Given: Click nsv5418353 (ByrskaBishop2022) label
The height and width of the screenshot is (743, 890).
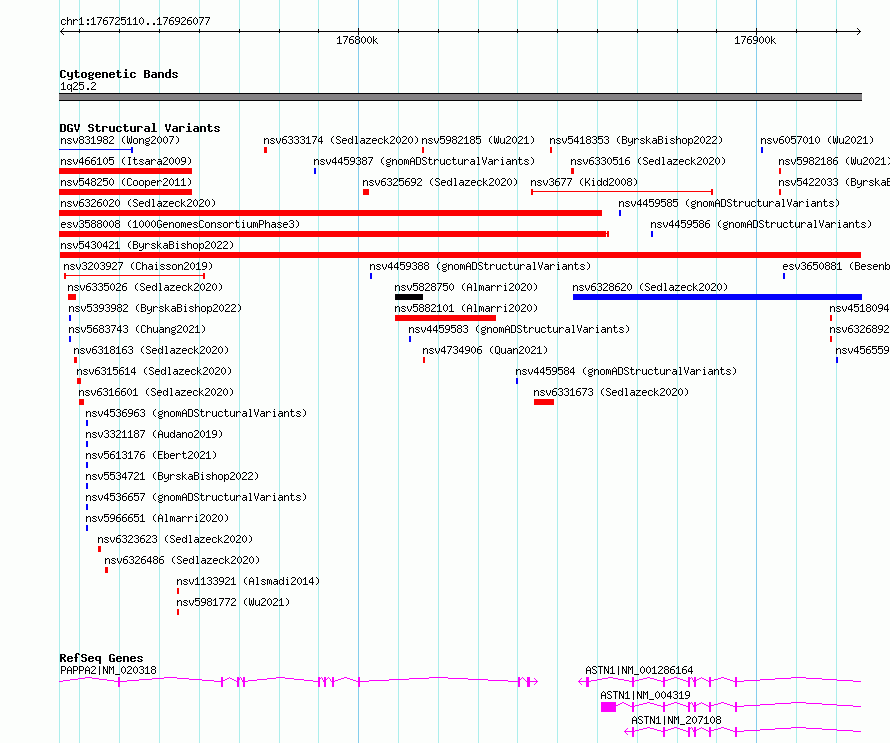Looking at the screenshot, I should [636, 140].
